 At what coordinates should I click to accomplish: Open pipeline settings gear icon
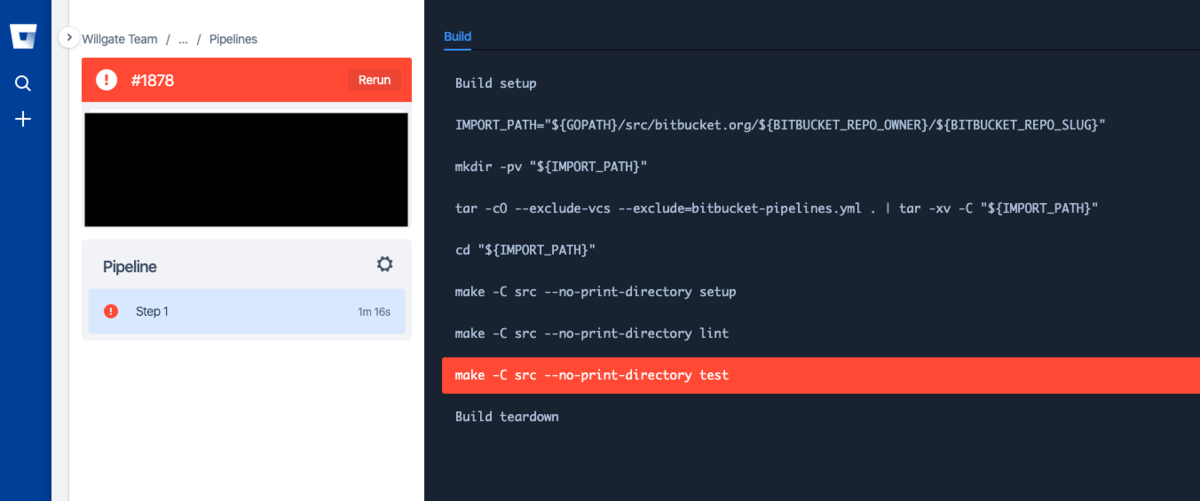click(x=385, y=264)
